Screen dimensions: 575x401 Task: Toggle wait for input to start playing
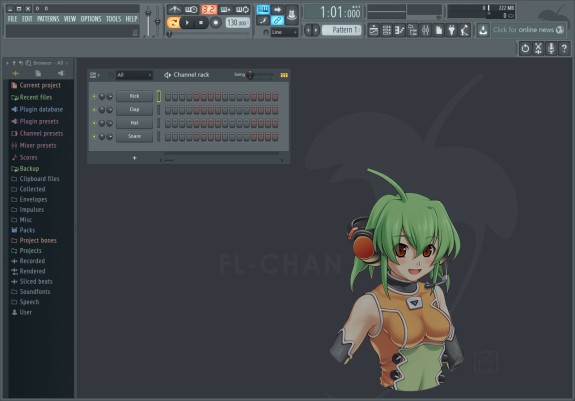tap(191, 10)
